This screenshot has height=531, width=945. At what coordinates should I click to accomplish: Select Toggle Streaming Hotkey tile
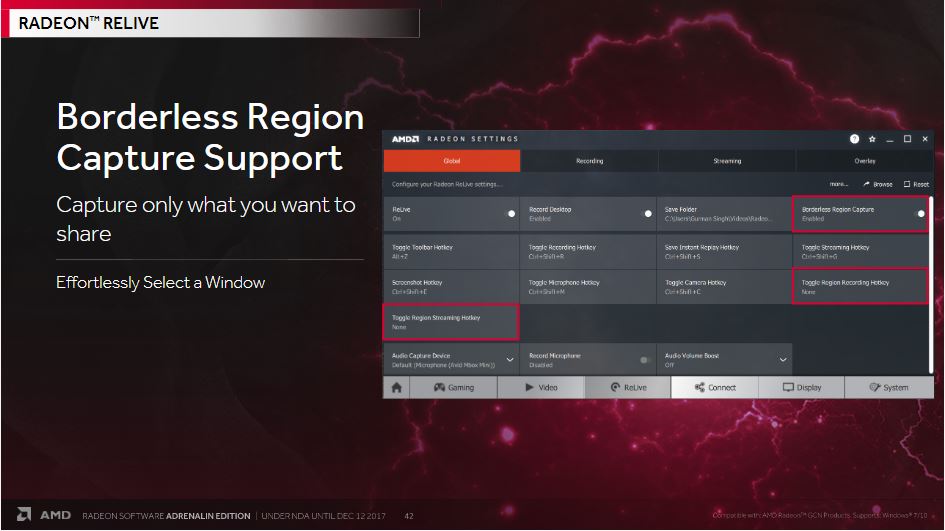pos(861,251)
